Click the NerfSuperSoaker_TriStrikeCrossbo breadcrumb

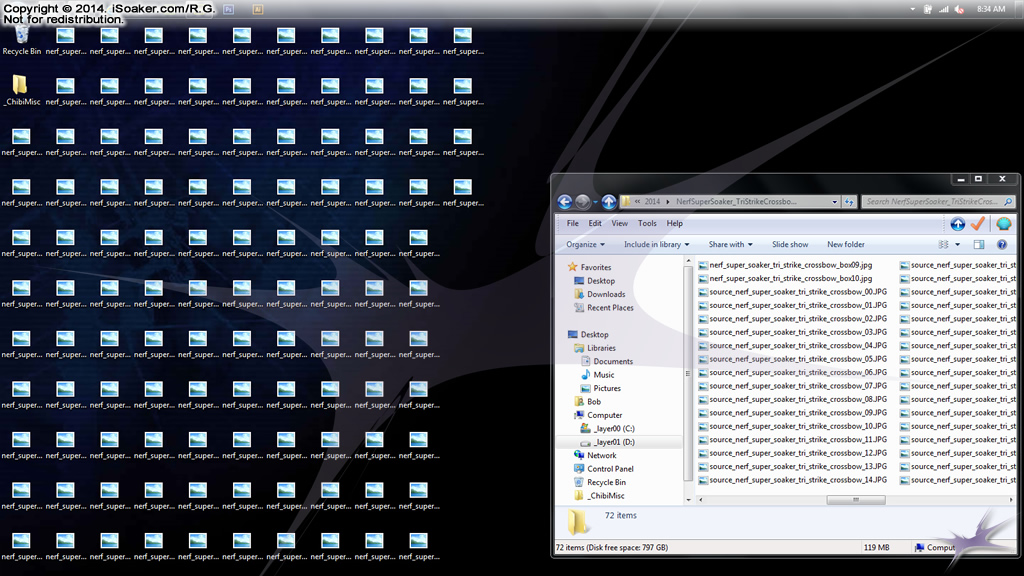coord(736,202)
